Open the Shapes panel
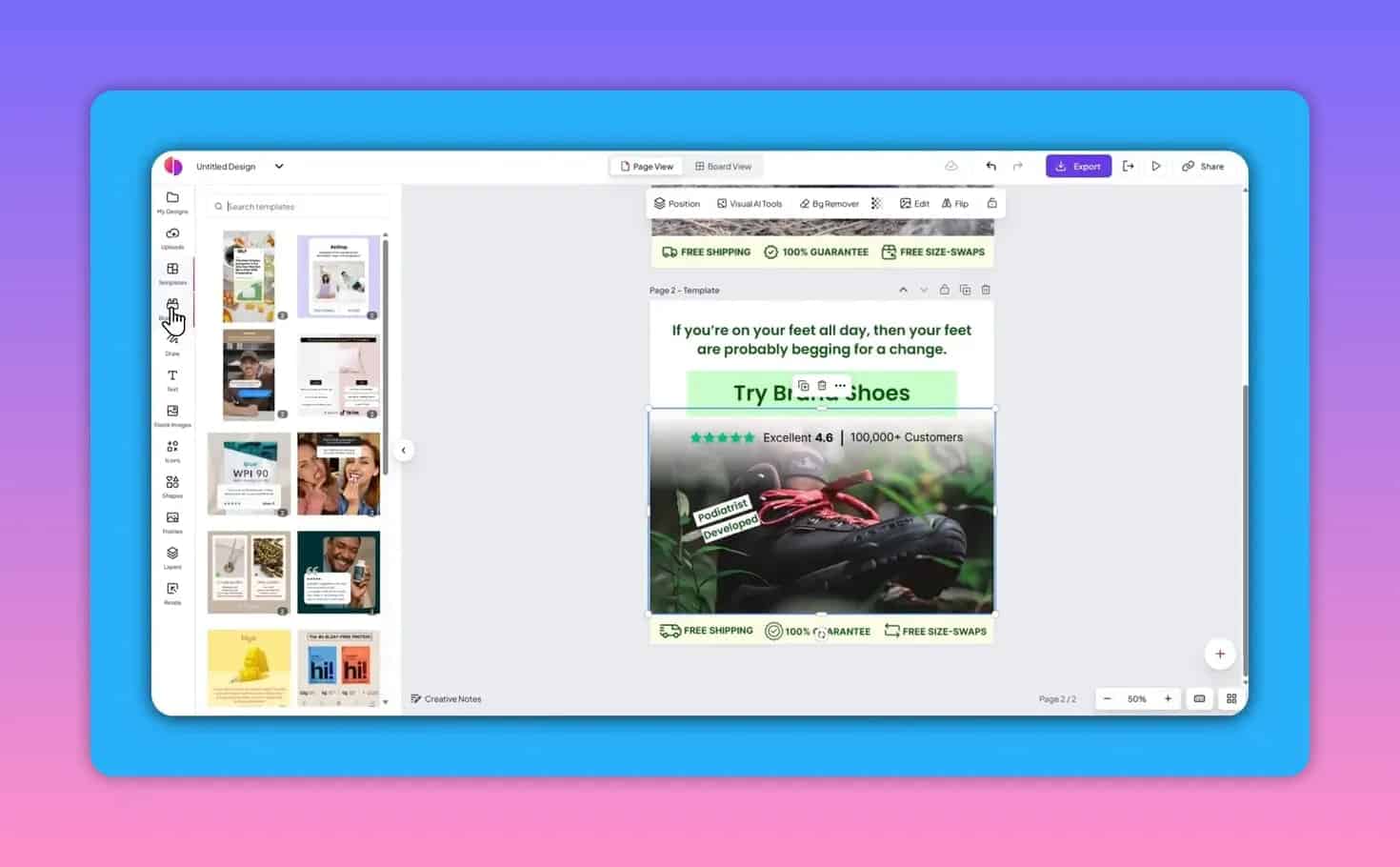Image resolution: width=1400 pixels, height=867 pixels. 172,487
